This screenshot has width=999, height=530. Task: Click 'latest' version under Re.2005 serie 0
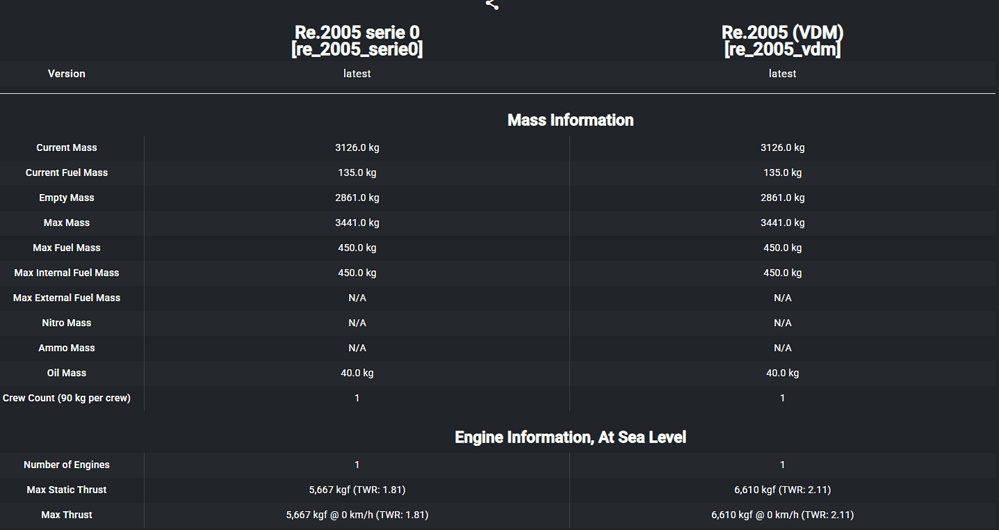pyautogui.click(x=357, y=74)
